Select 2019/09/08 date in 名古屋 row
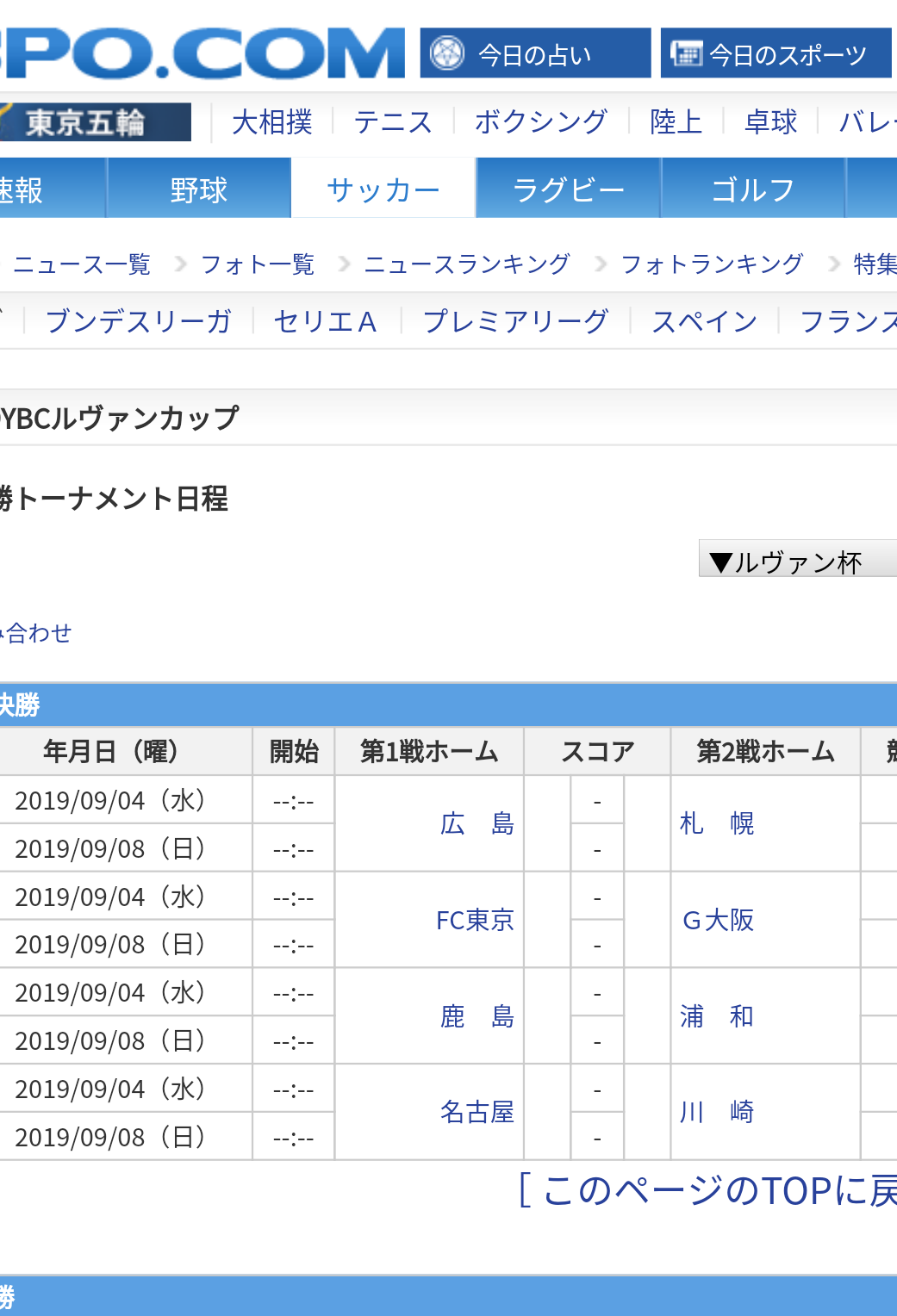Image resolution: width=897 pixels, height=1316 pixels. [110, 1137]
